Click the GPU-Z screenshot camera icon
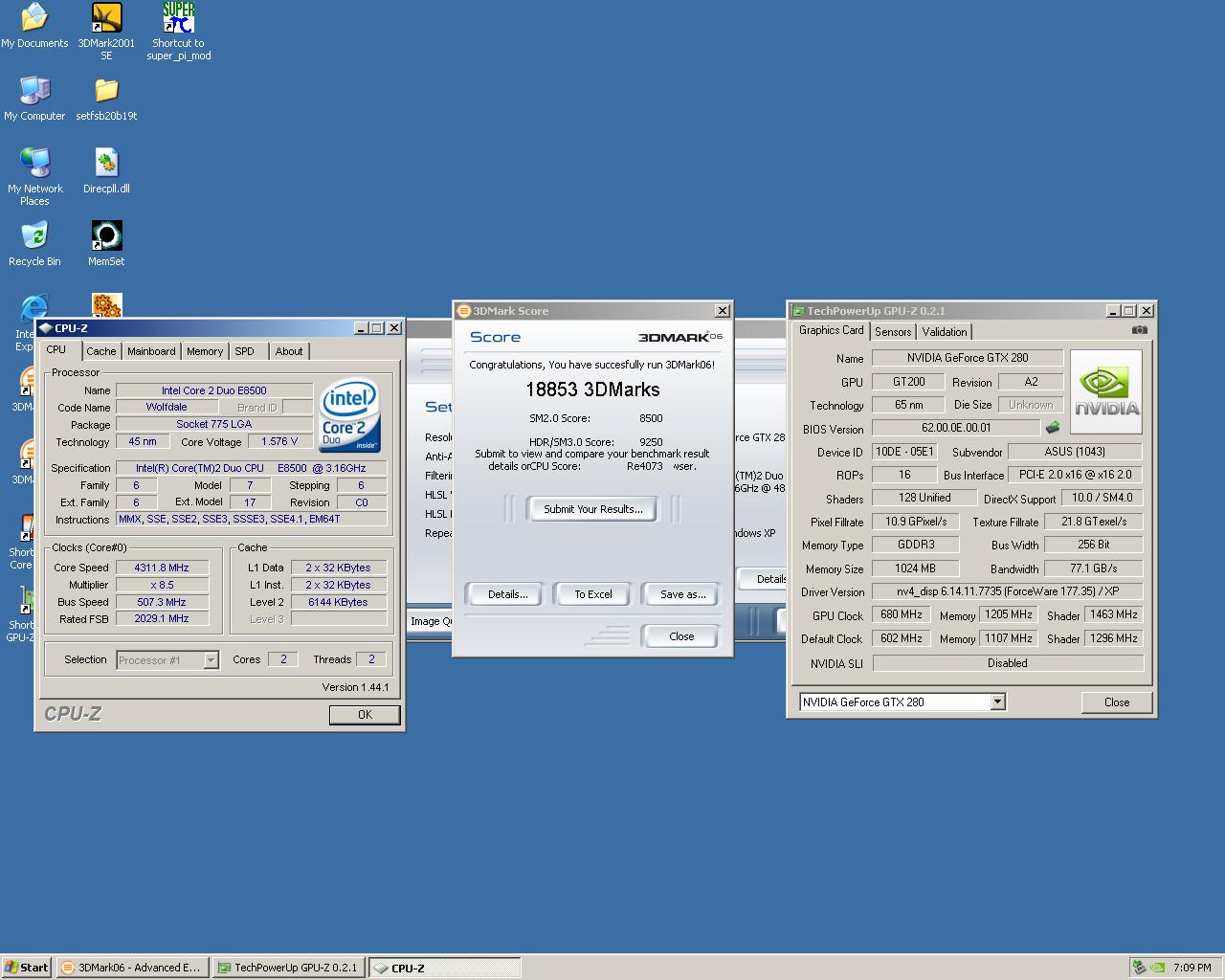This screenshot has height=980, width=1225. click(1139, 330)
